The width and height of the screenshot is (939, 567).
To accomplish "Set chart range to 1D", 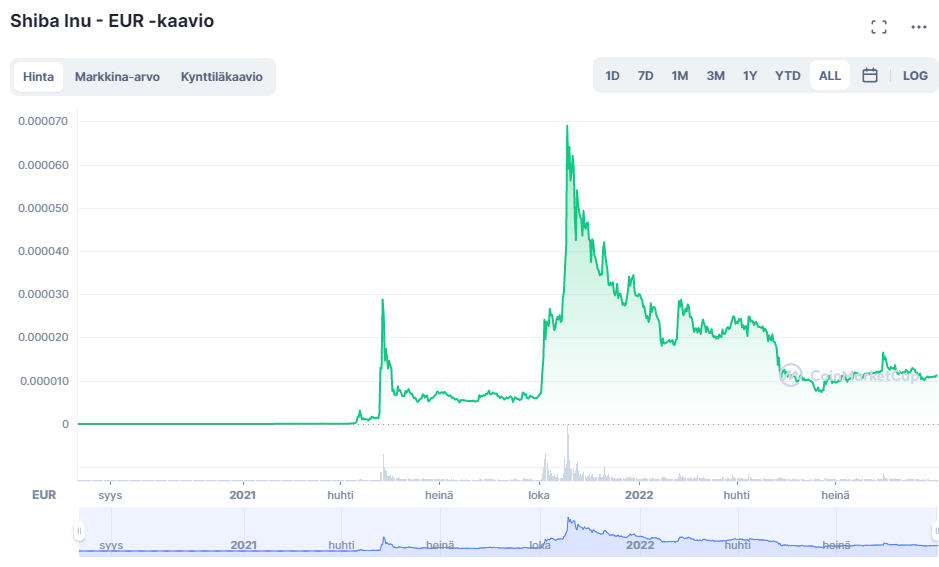I will tap(612, 75).
